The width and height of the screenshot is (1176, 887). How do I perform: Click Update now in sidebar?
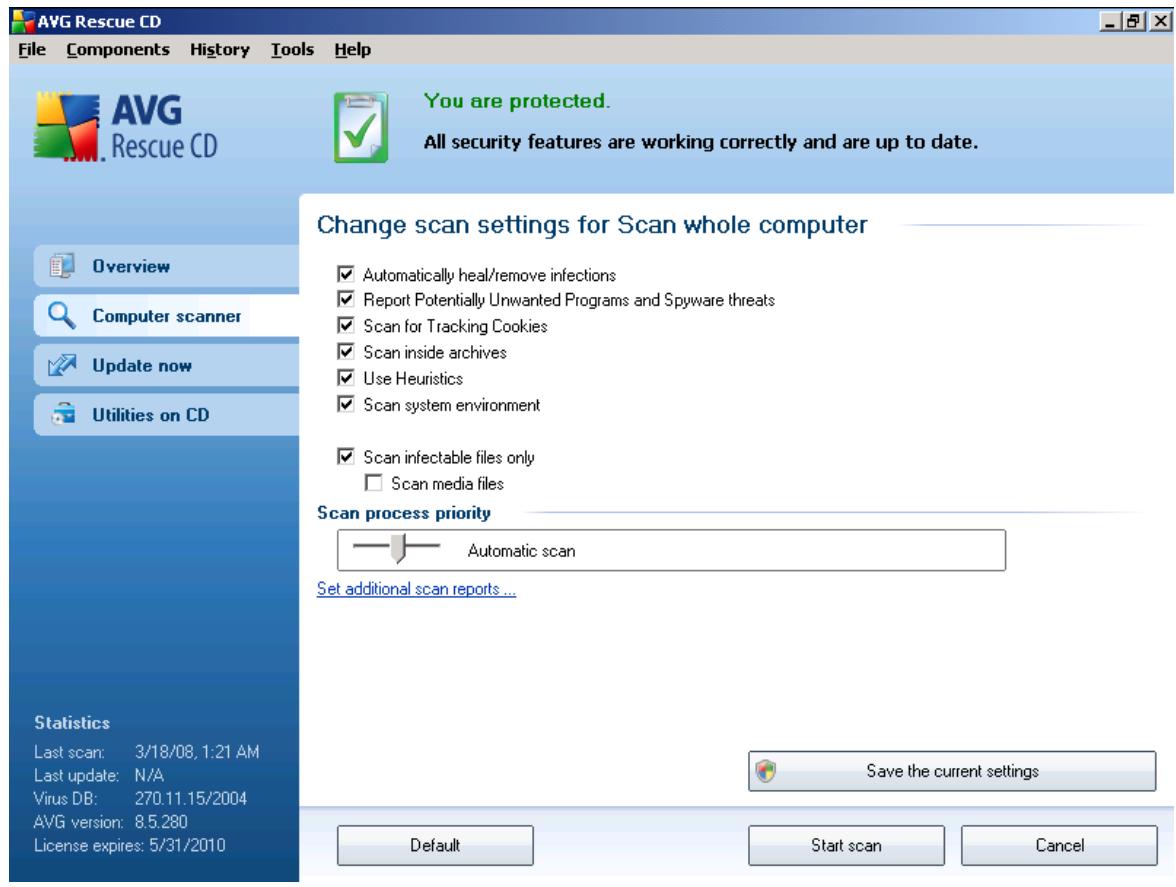[x=166, y=365]
